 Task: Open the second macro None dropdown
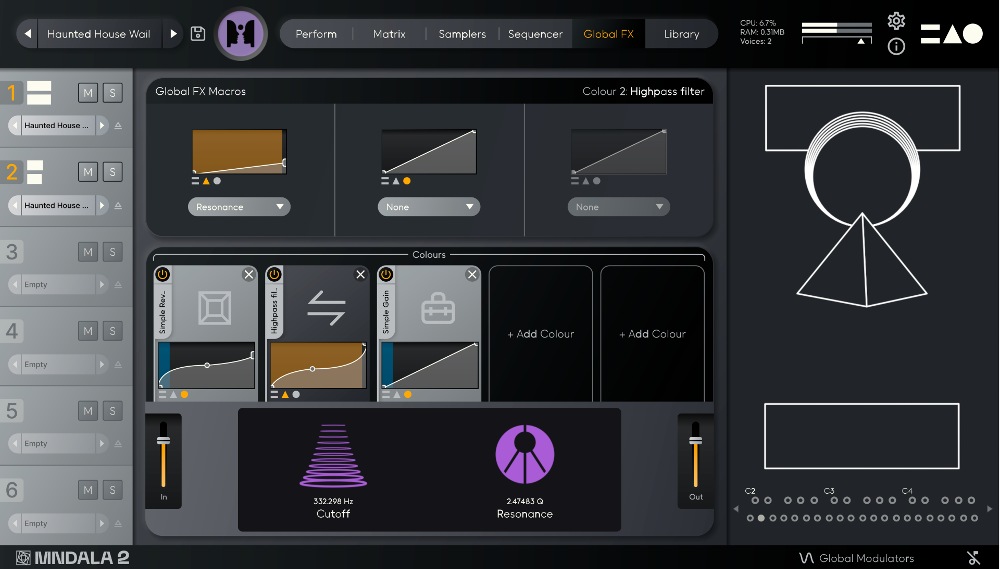[x=429, y=207]
